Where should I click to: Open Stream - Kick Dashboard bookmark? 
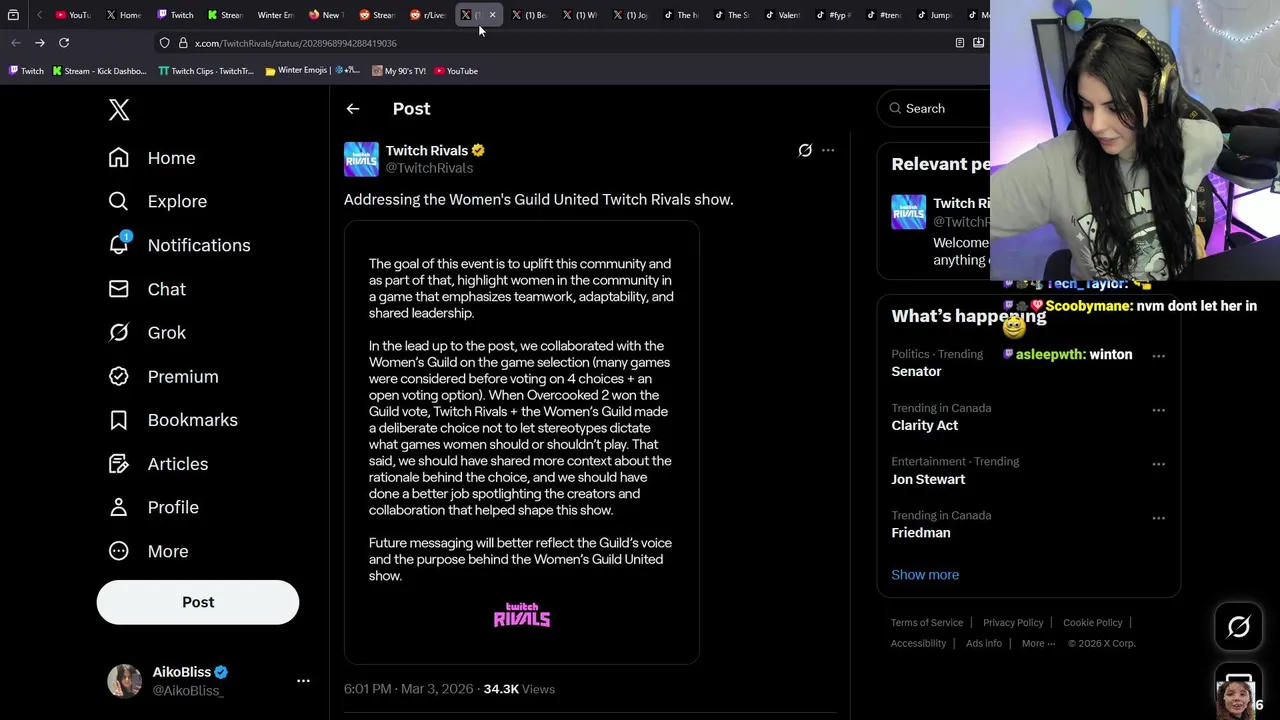click(x=99, y=71)
